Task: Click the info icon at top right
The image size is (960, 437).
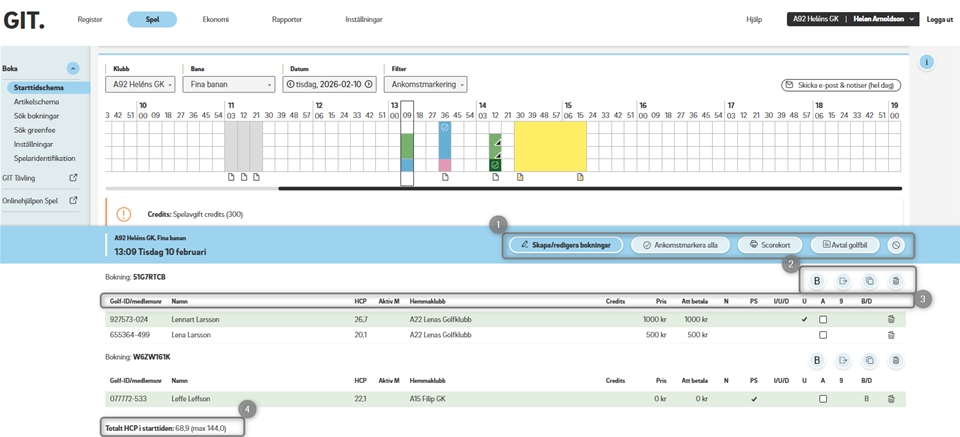Action: pos(927,62)
